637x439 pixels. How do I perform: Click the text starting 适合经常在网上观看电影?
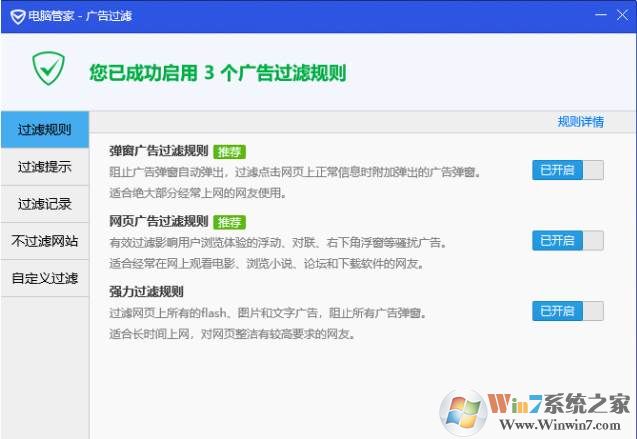click(x=267, y=264)
